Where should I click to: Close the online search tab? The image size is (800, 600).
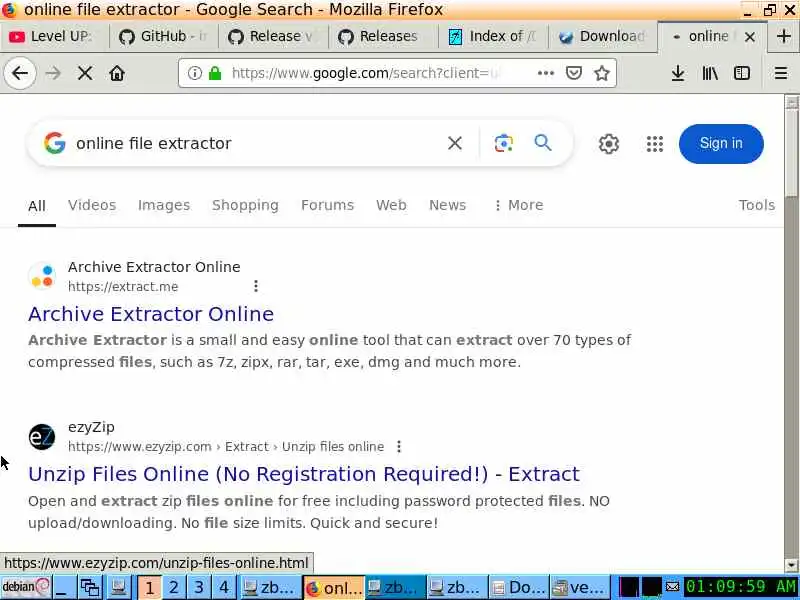[749, 37]
